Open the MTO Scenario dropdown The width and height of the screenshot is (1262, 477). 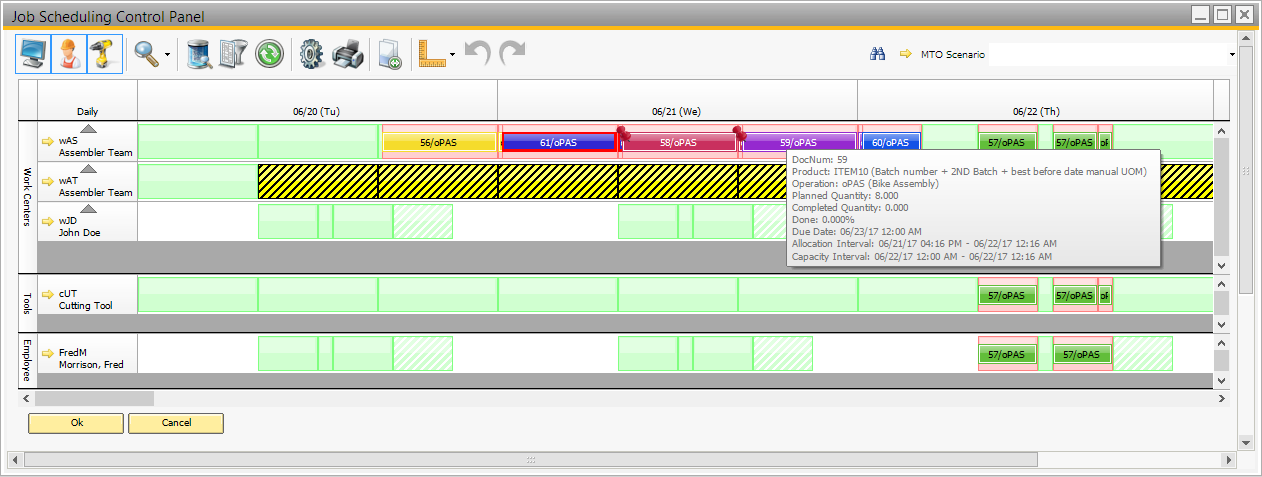(x=1232, y=54)
